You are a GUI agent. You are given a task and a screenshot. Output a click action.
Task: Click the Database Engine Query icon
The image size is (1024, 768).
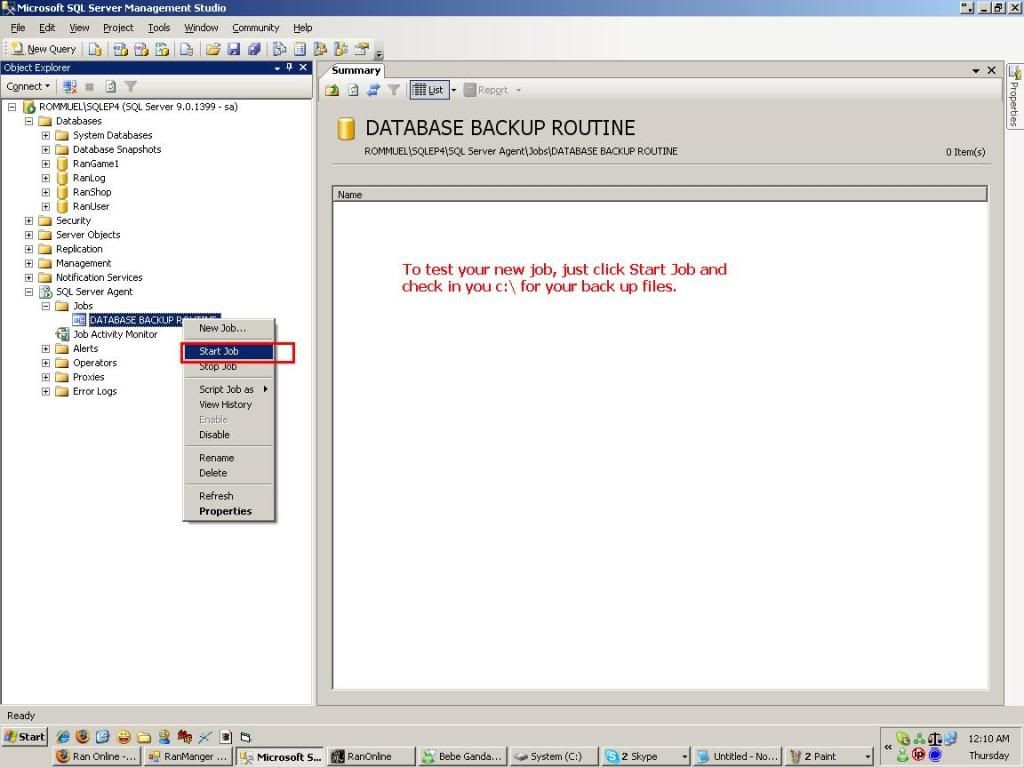pos(95,49)
